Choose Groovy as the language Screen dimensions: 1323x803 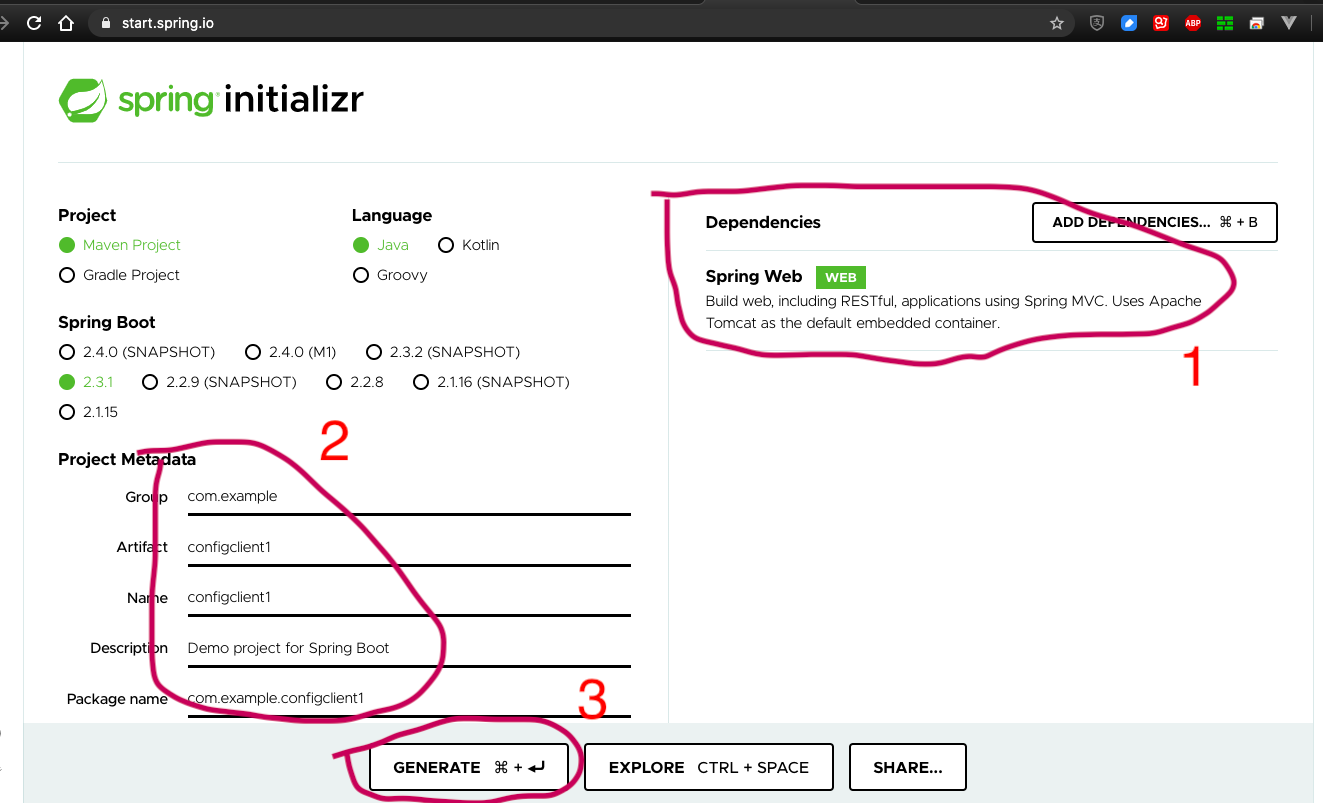click(391, 275)
